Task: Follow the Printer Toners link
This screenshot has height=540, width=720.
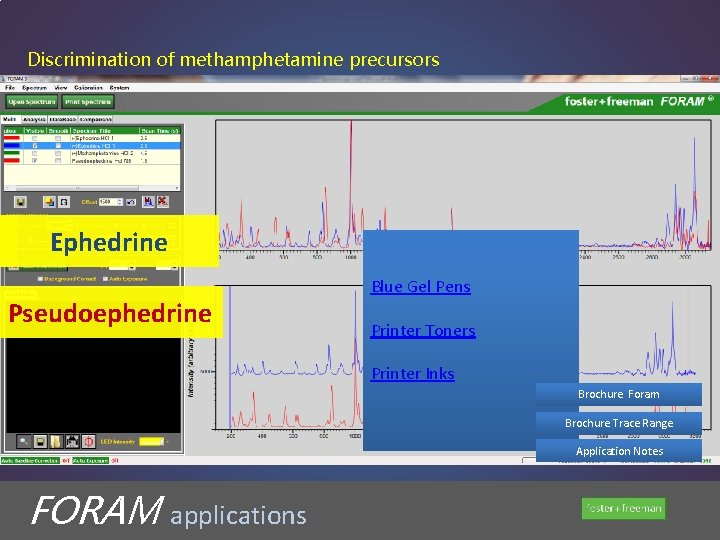Action: point(423,331)
